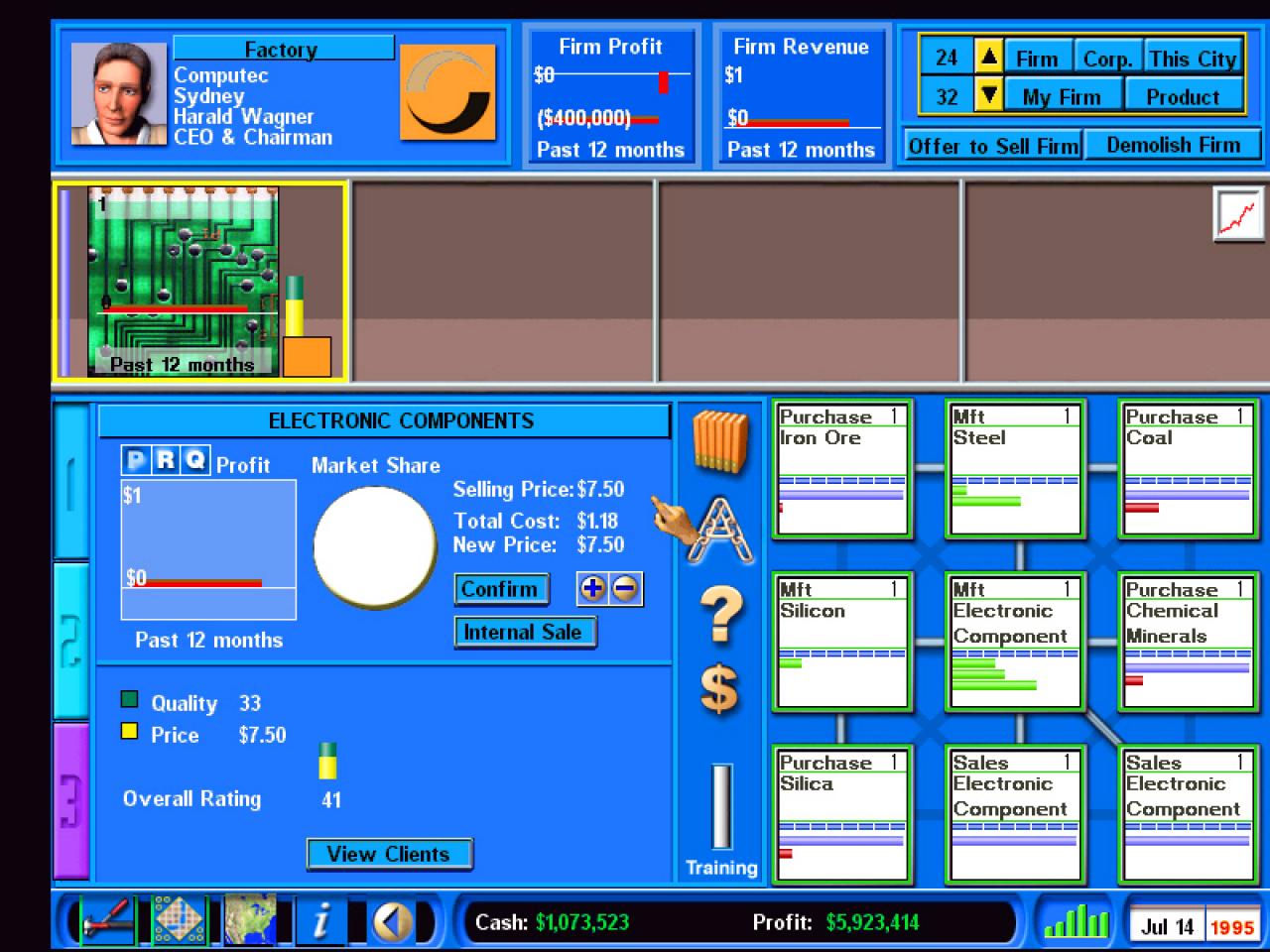Open the My Firm tab
1270x952 pixels.
(x=1063, y=96)
